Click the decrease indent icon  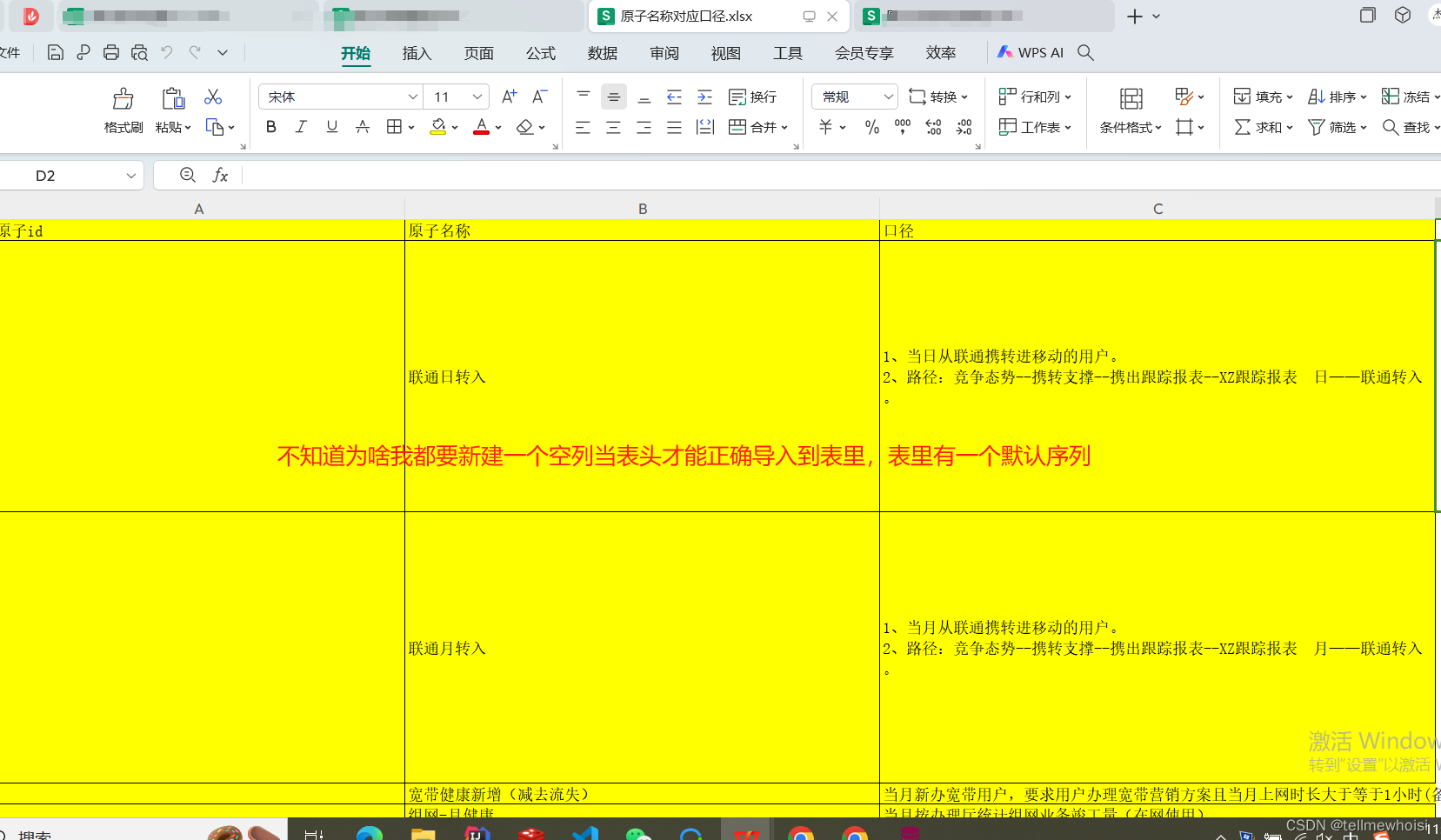[674, 97]
